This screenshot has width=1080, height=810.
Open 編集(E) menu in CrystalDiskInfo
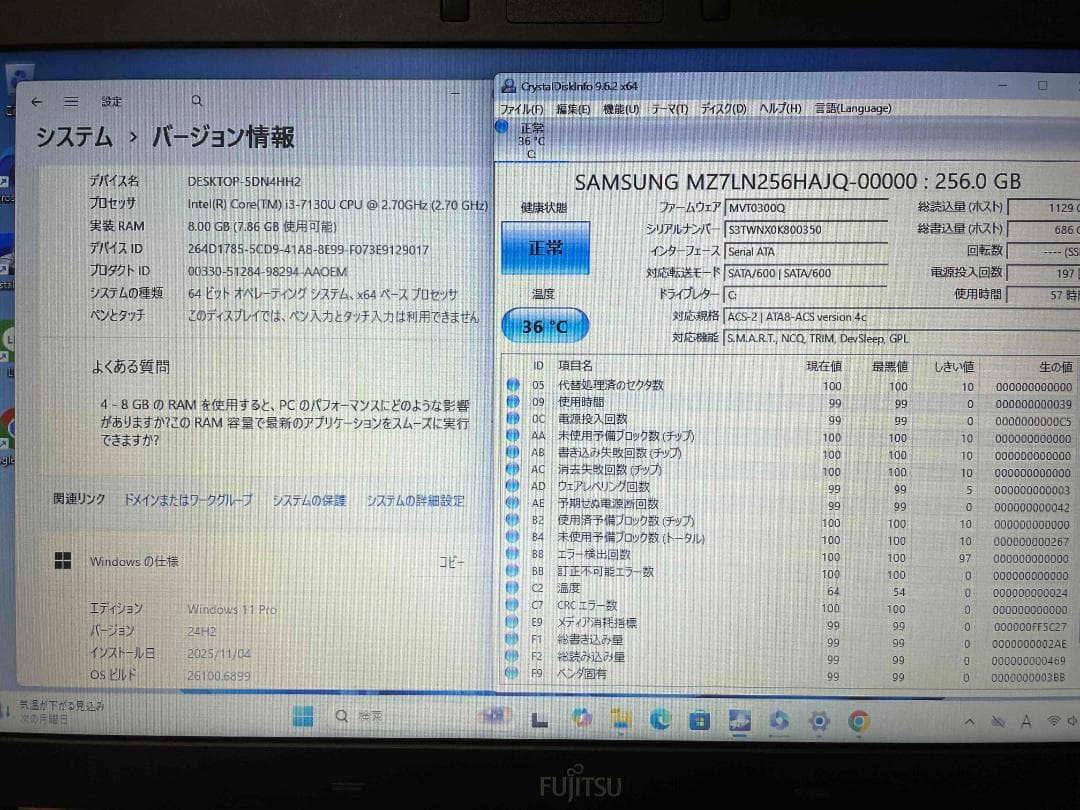point(573,109)
